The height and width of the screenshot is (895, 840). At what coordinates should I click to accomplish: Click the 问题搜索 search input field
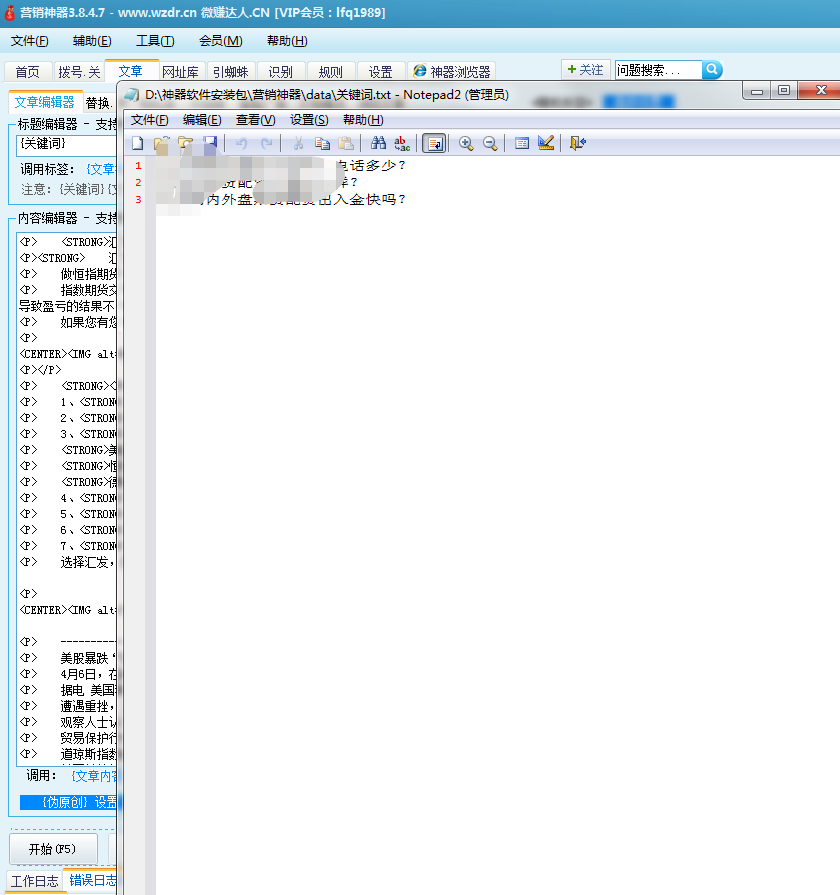coord(657,70)
